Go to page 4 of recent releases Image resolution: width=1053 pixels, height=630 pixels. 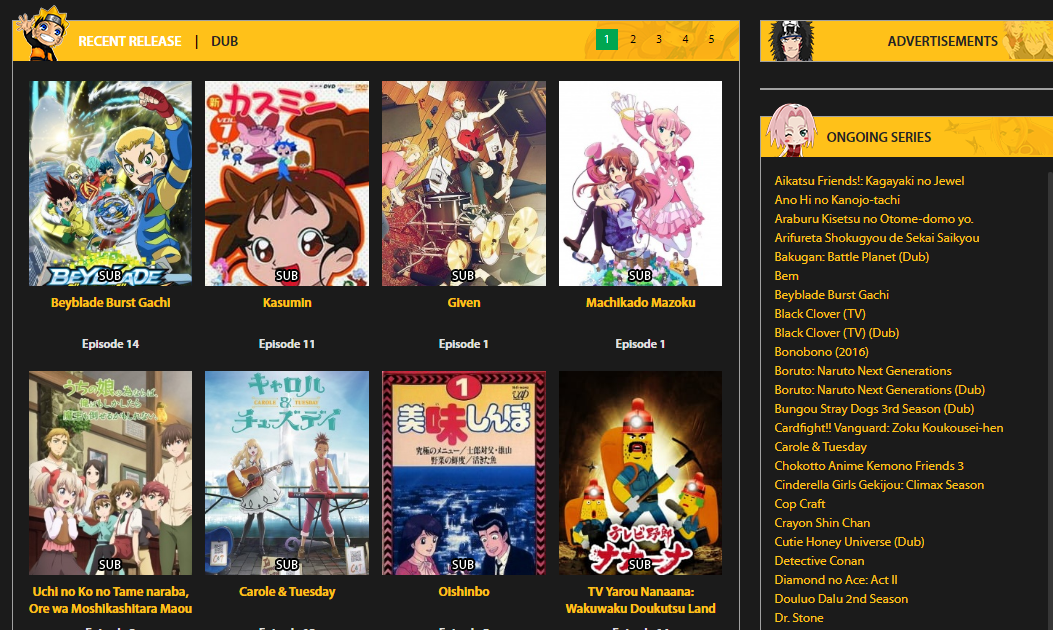(x=685, y=39)
